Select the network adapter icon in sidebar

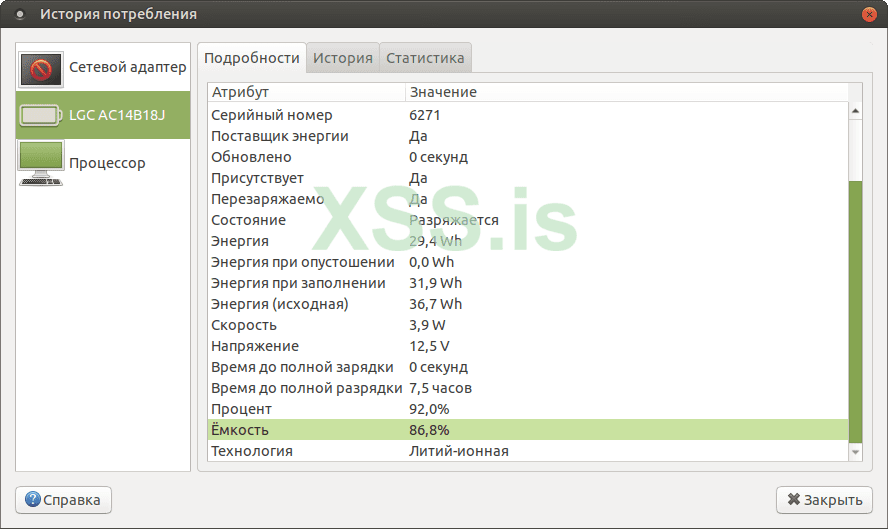(x=40, y=69)
